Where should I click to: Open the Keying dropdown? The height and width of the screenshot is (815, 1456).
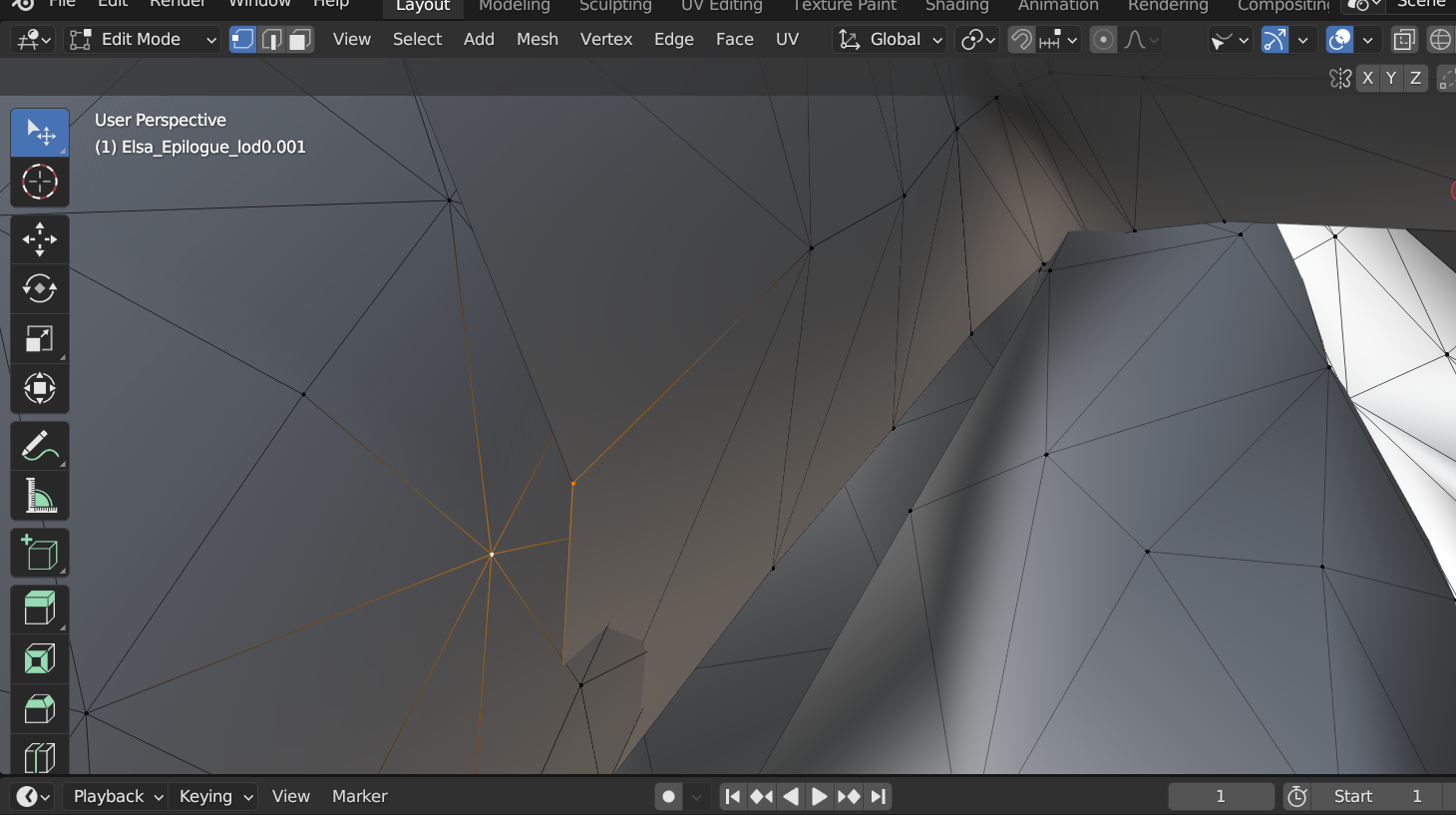(x=215, y=796)
